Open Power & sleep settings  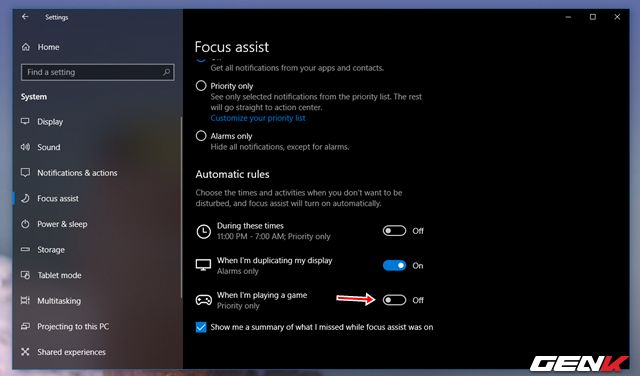(62, 224)
